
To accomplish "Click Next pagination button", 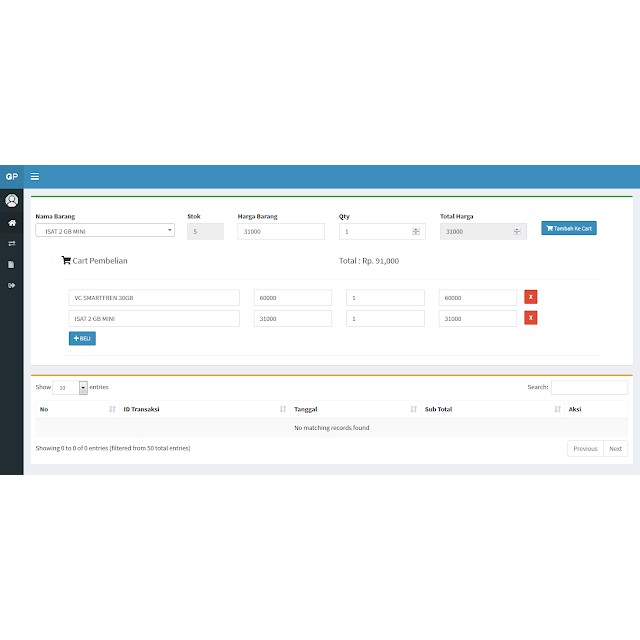I will tap(616, 449).
